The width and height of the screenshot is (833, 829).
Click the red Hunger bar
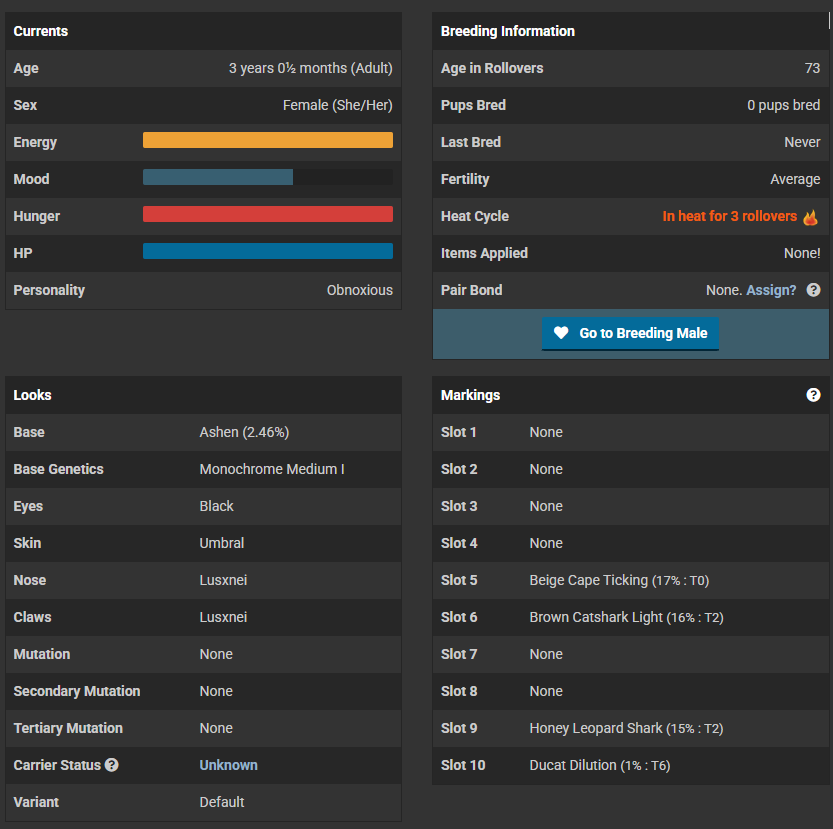click(268, 214)
